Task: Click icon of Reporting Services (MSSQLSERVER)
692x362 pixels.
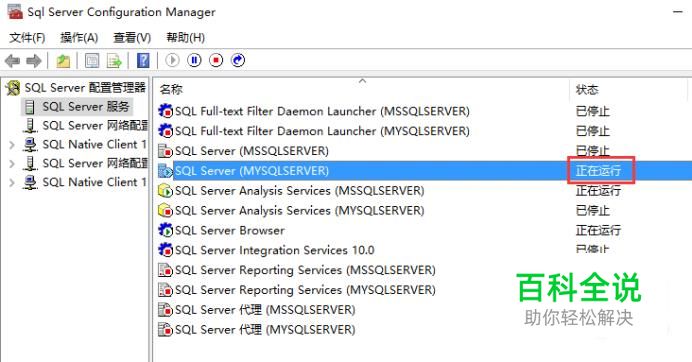Action: click(x=165, y=270)
